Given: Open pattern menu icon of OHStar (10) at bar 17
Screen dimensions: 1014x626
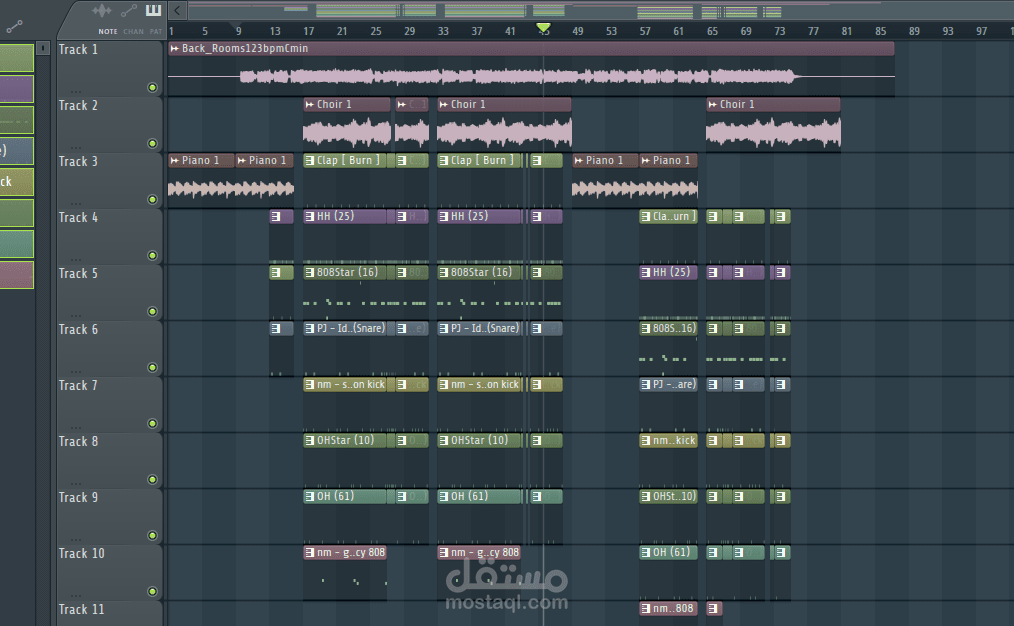Looking at the screenshot, I should tap(310, 440).
